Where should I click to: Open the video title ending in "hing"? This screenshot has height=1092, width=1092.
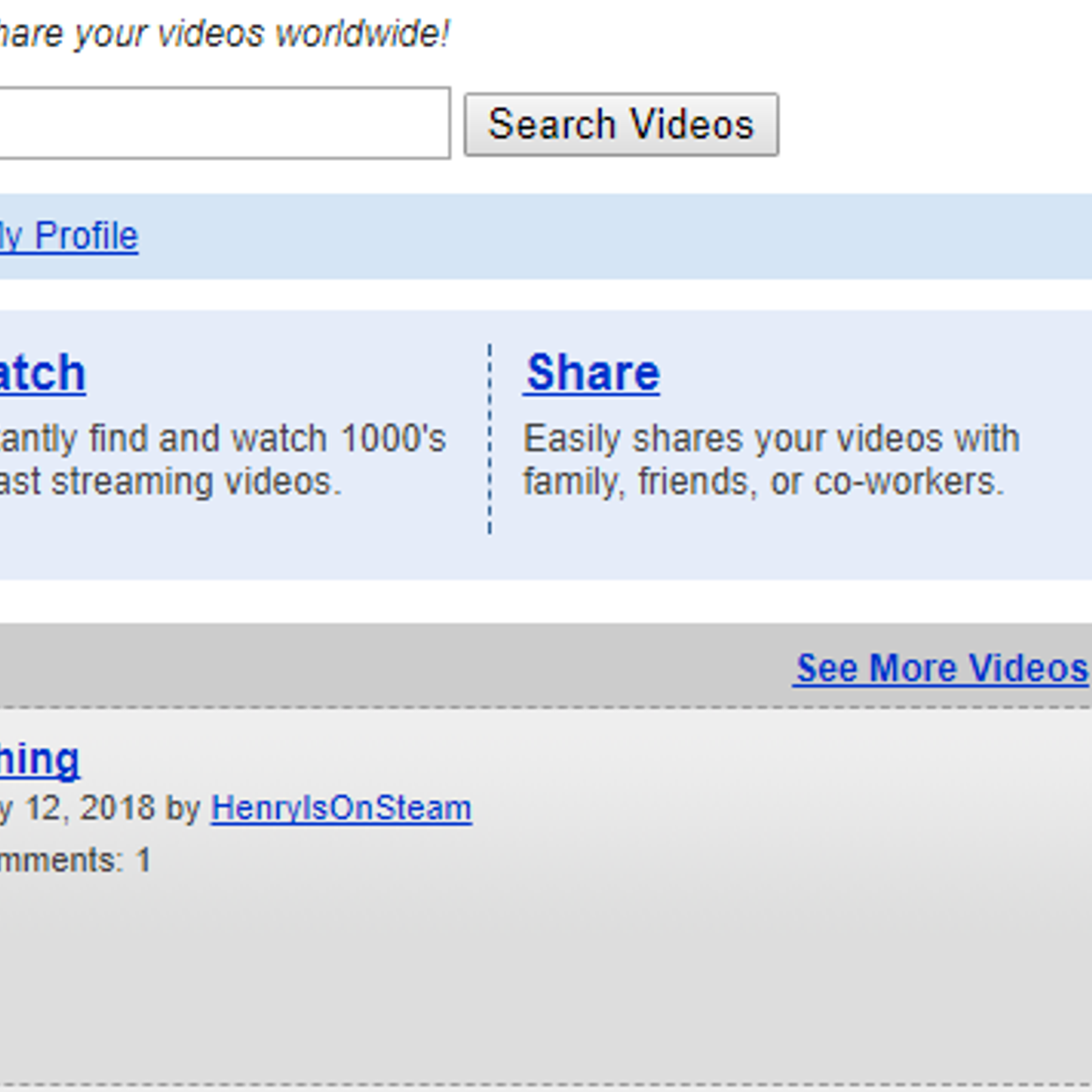[38, 759]
